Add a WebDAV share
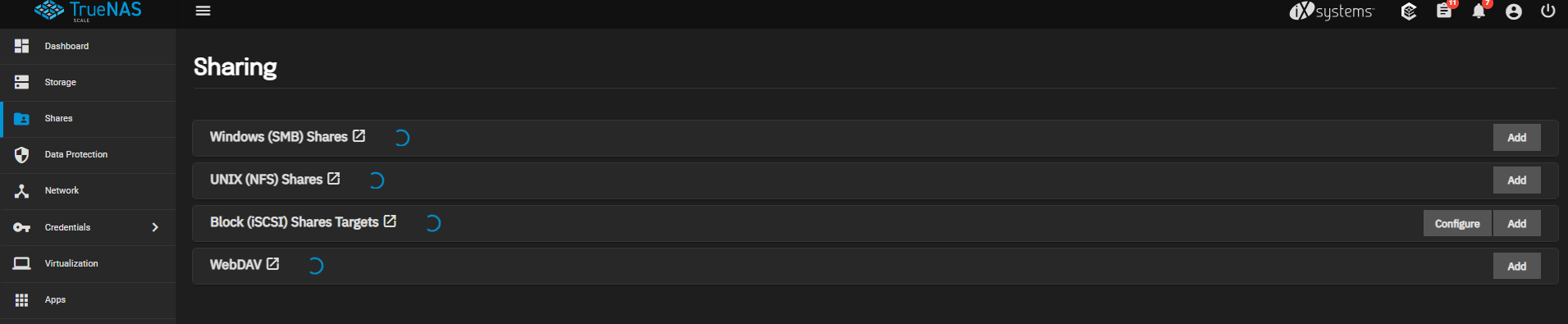This screenshot has width=1568, height=324. coord(1516,266)
